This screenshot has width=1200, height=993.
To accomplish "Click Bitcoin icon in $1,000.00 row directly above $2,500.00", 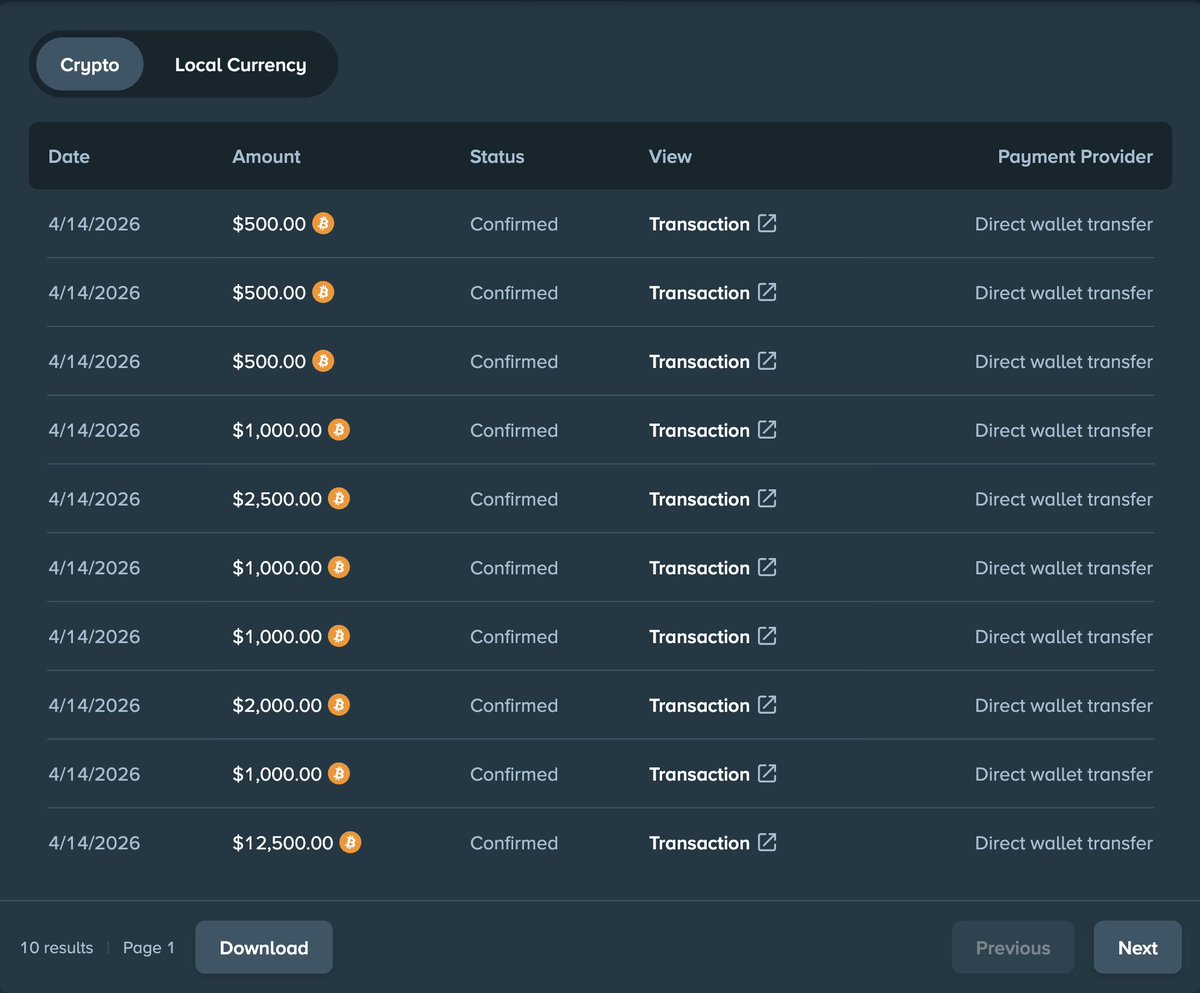I will click(339, 430).
